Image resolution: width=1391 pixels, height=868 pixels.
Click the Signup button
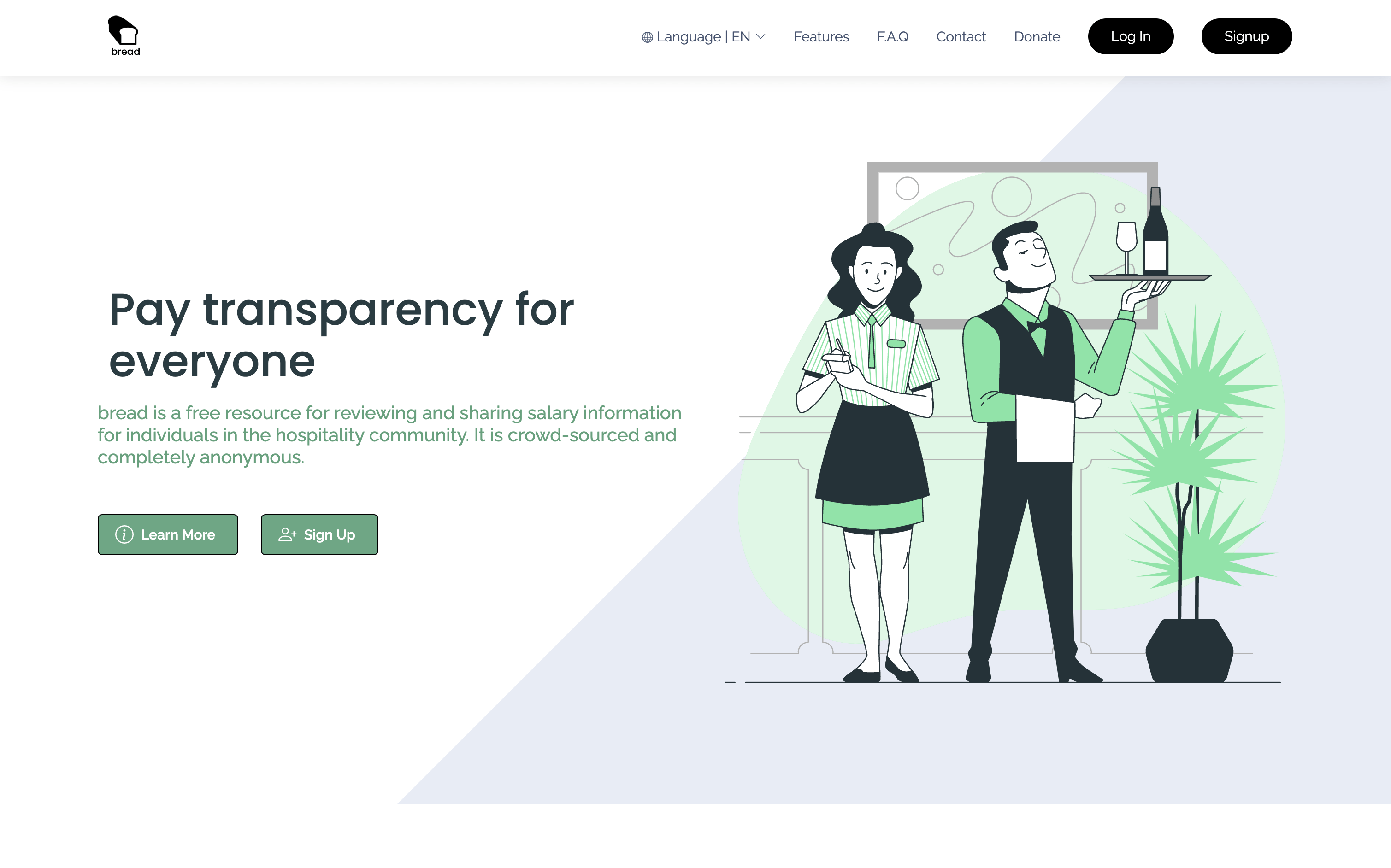tap(1246, 36)
